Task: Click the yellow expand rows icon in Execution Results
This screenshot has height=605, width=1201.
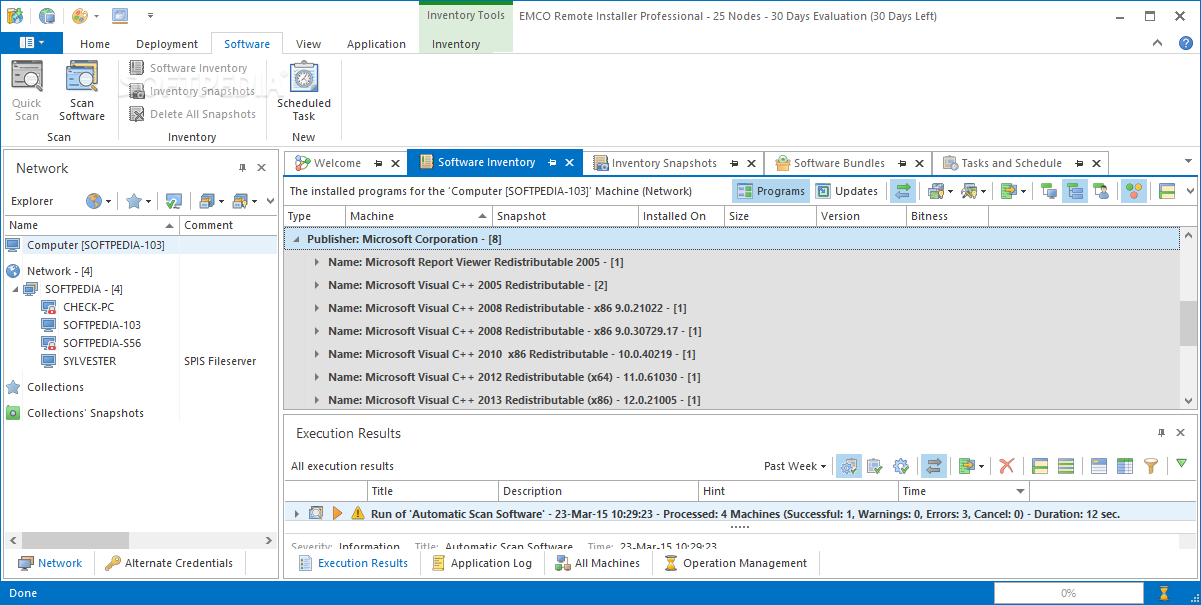Action: pos(1041,466)
